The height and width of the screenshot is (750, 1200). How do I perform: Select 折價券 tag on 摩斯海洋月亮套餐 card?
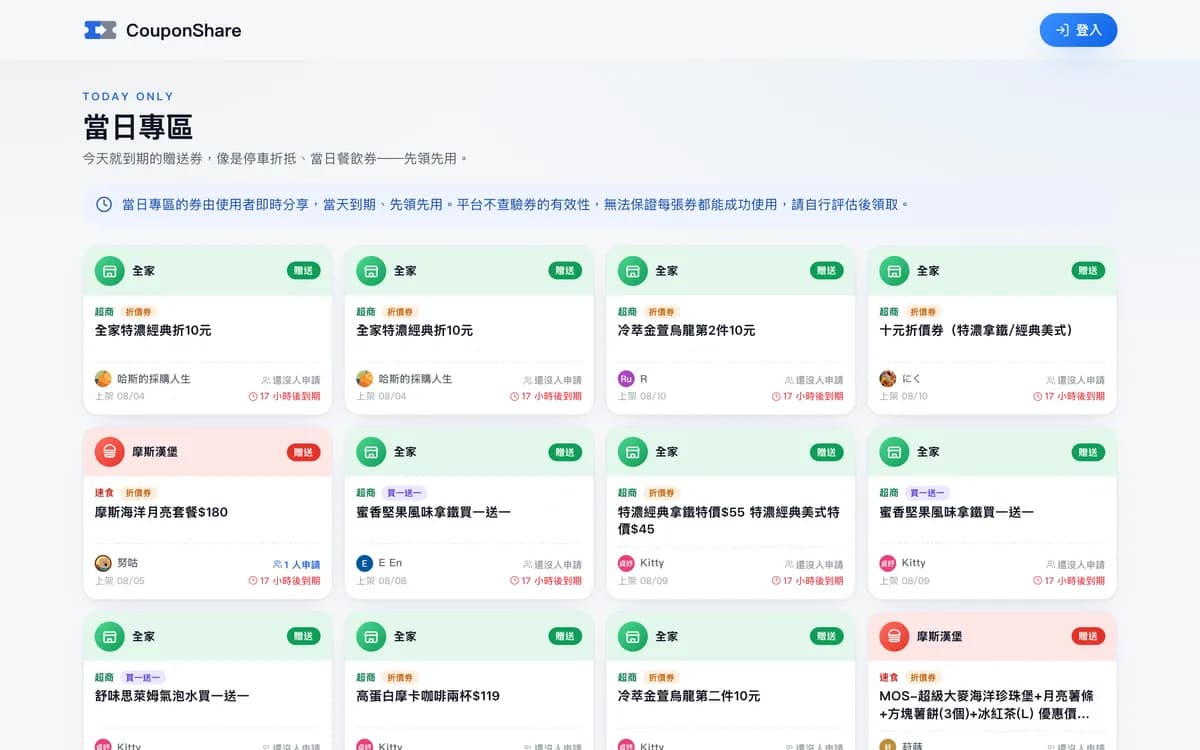(138, 493)
